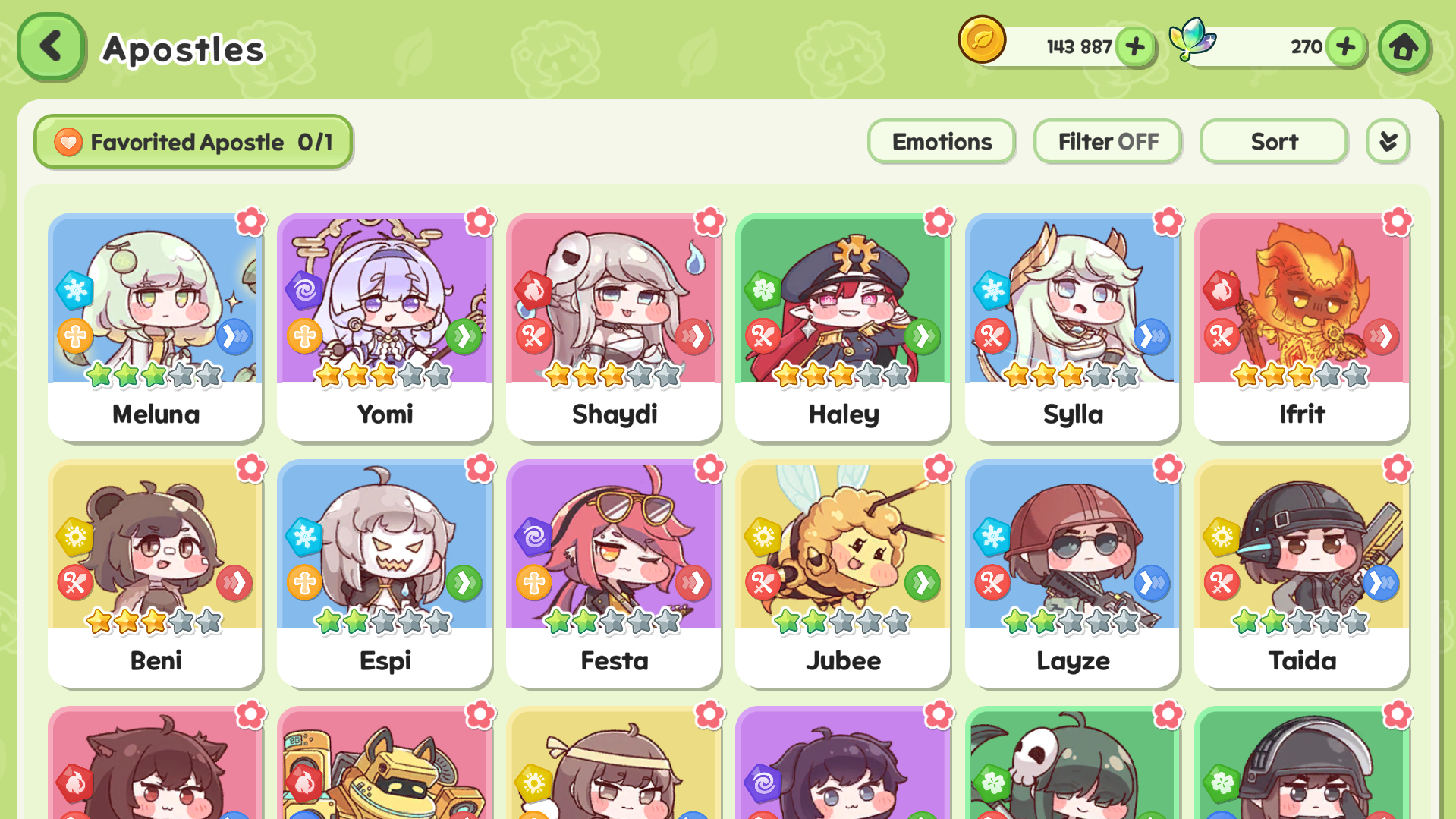Toggle the flower favorite marker on Haley
1456x819 pixels.
click(x=939, y=222)
